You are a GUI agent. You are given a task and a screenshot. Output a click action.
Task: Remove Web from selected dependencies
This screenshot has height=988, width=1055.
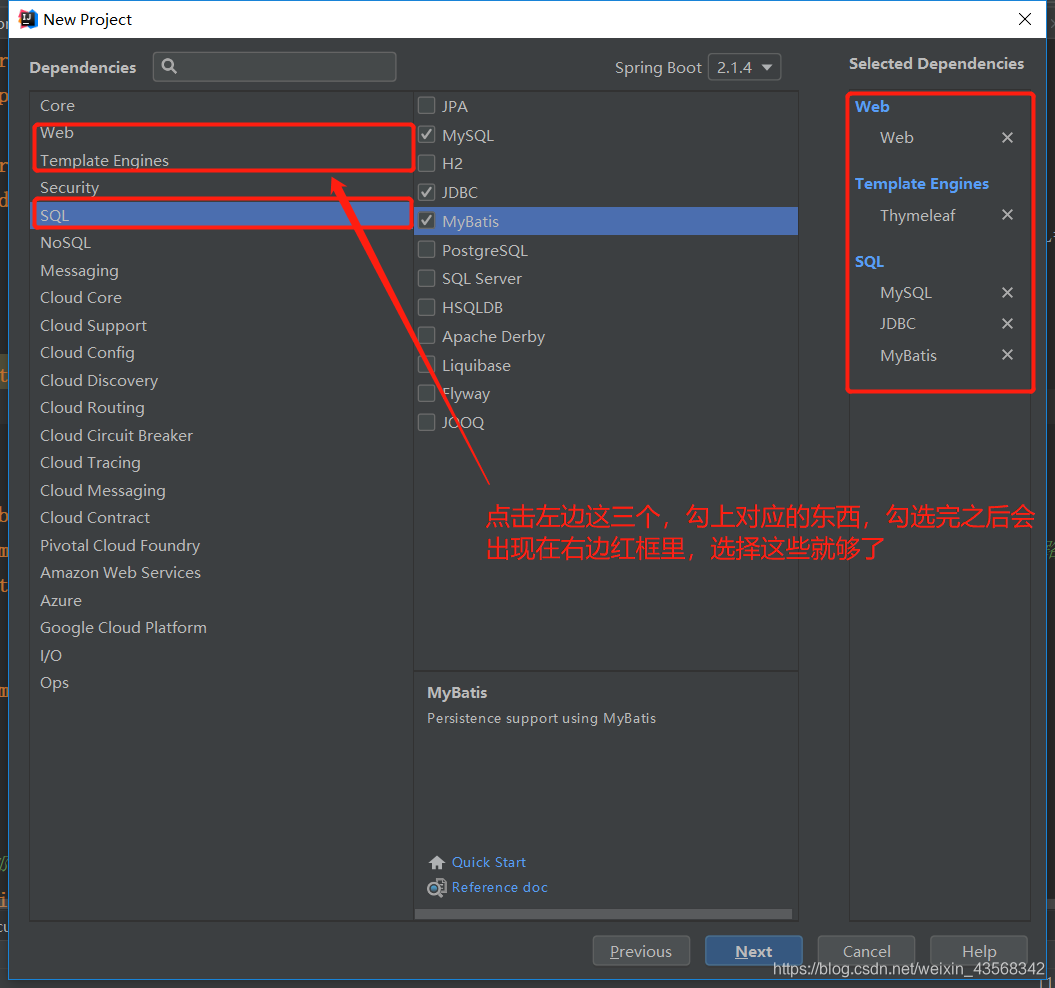click(x=1007, y=137)
